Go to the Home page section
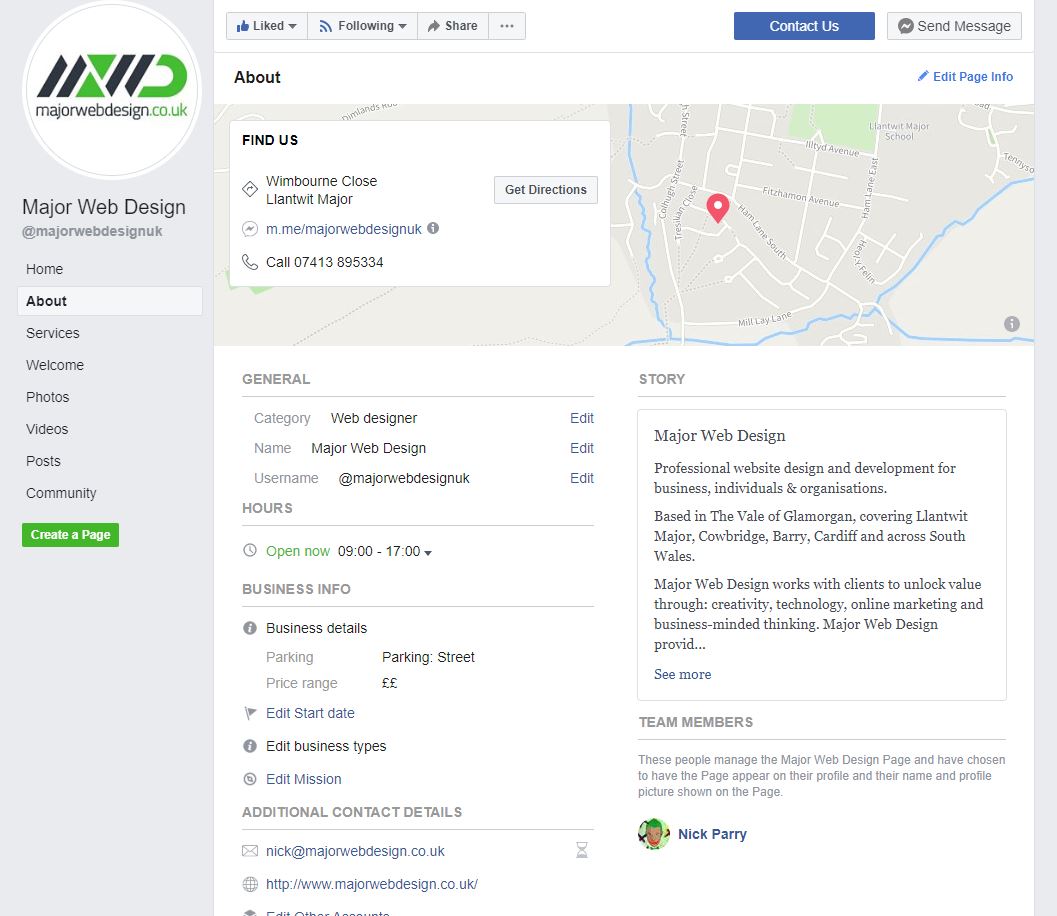The image size is (1057, 916). coord(44,269)
